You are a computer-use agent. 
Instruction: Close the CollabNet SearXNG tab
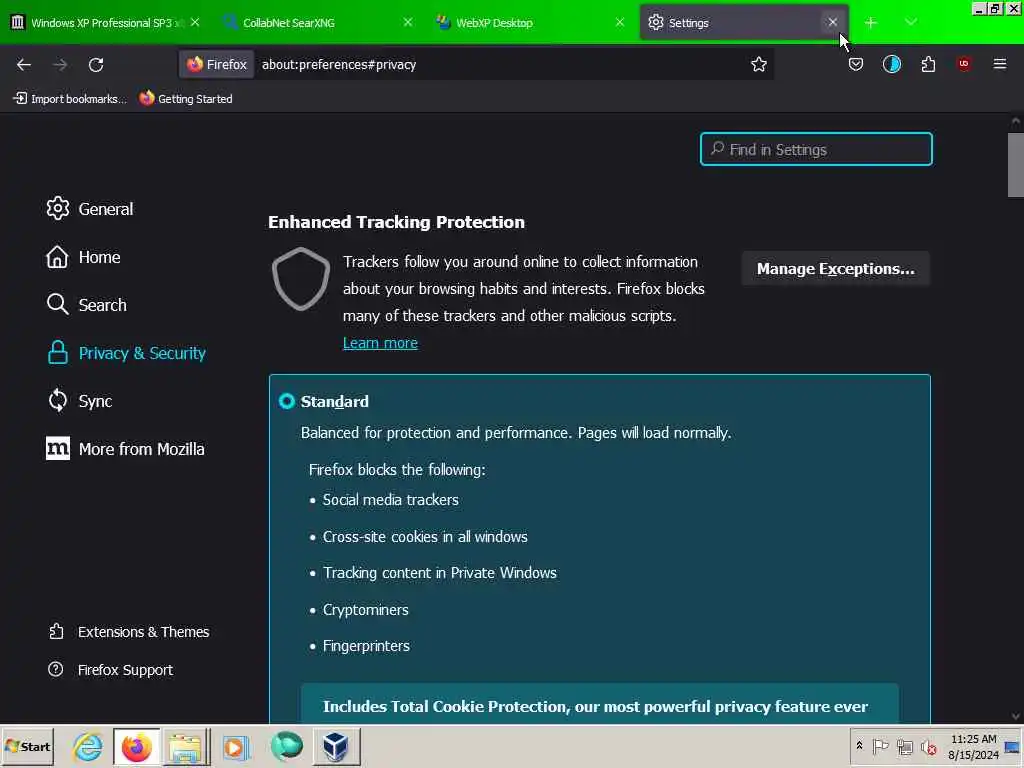pos(408,22)
